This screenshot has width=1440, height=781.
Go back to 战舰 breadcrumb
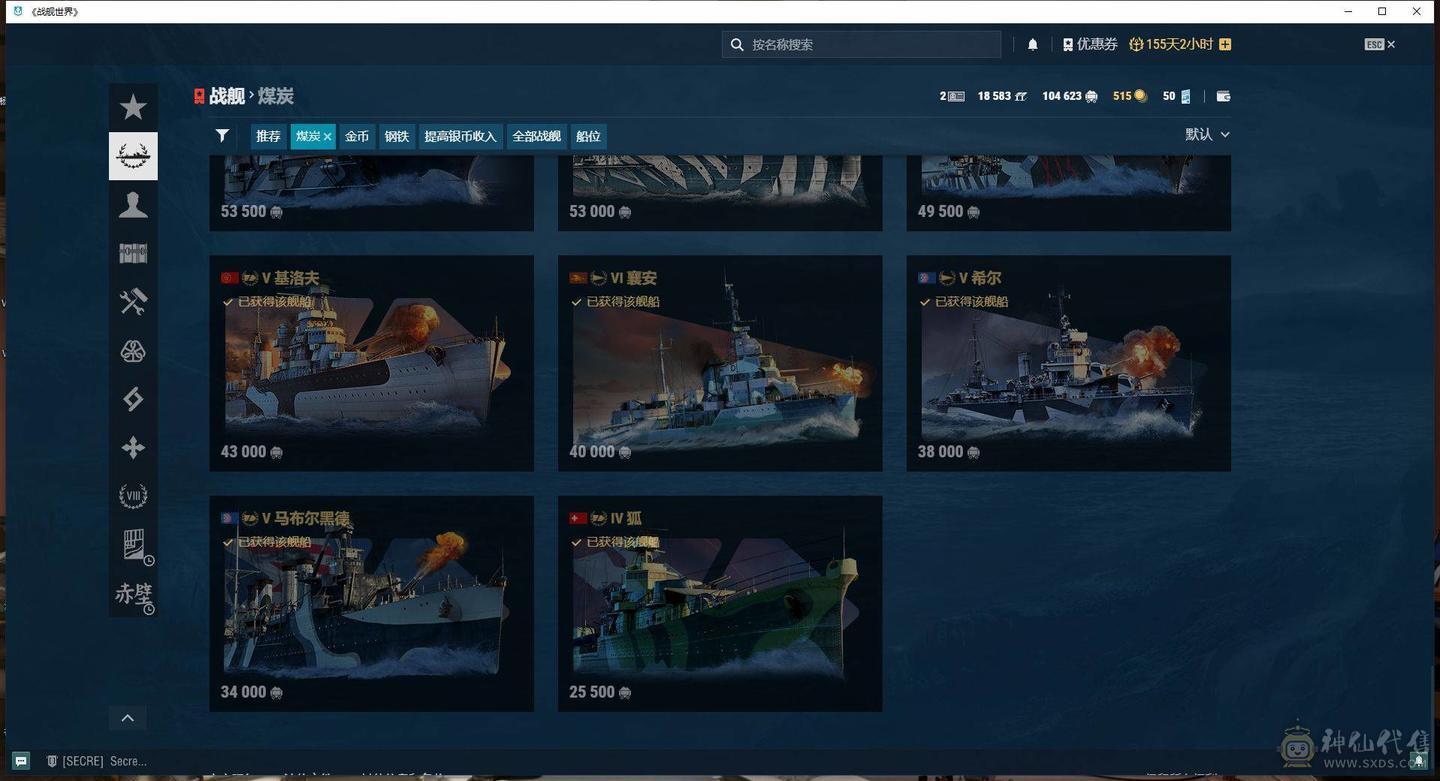(227, 96)
